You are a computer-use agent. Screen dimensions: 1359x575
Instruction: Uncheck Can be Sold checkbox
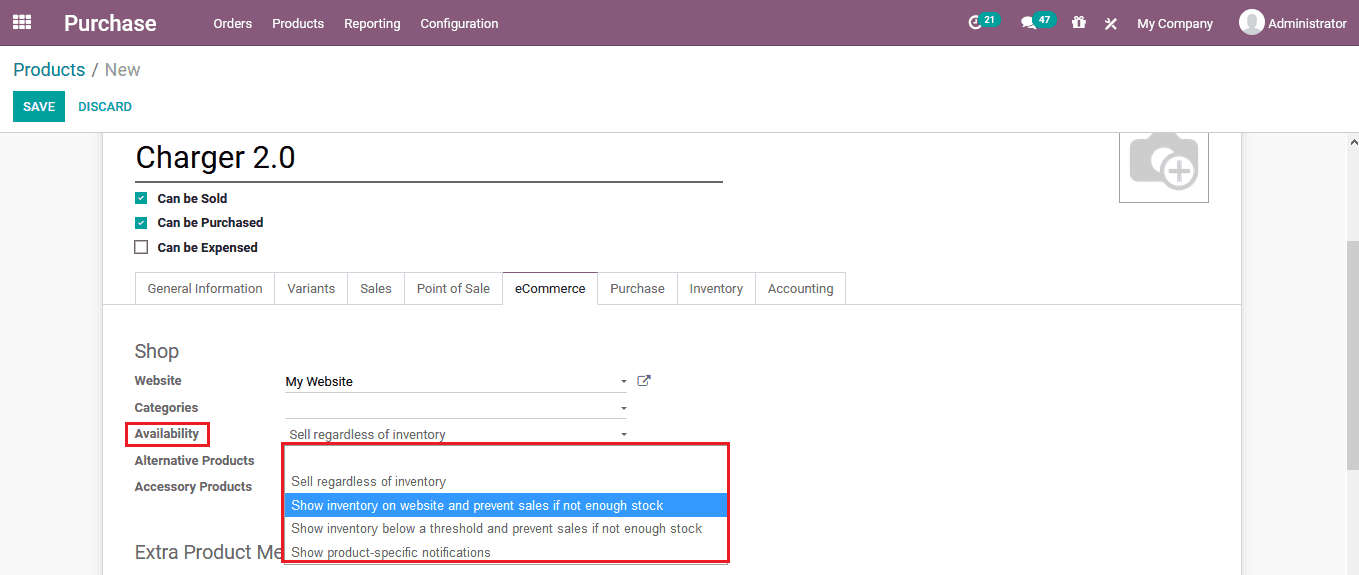click(141, 198)
